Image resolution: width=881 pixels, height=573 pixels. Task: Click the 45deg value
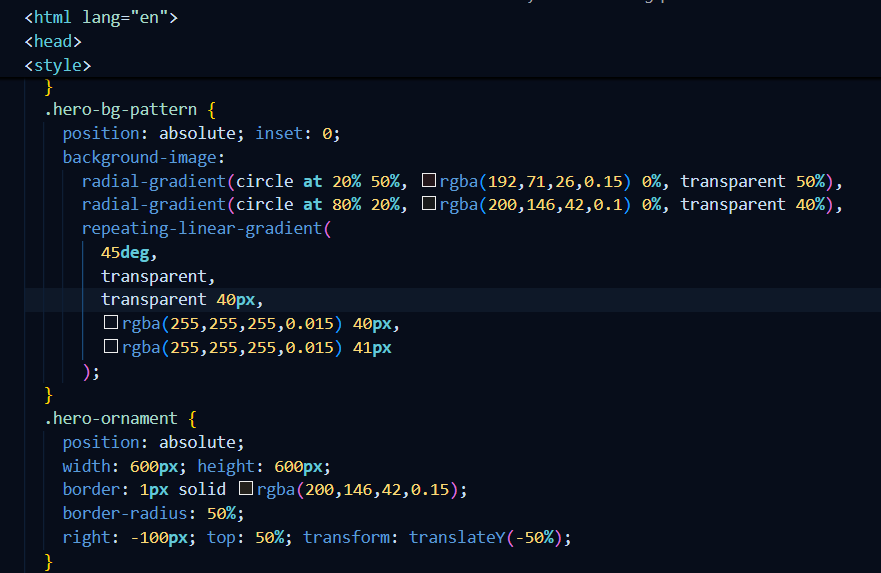[x=125, y=252]
